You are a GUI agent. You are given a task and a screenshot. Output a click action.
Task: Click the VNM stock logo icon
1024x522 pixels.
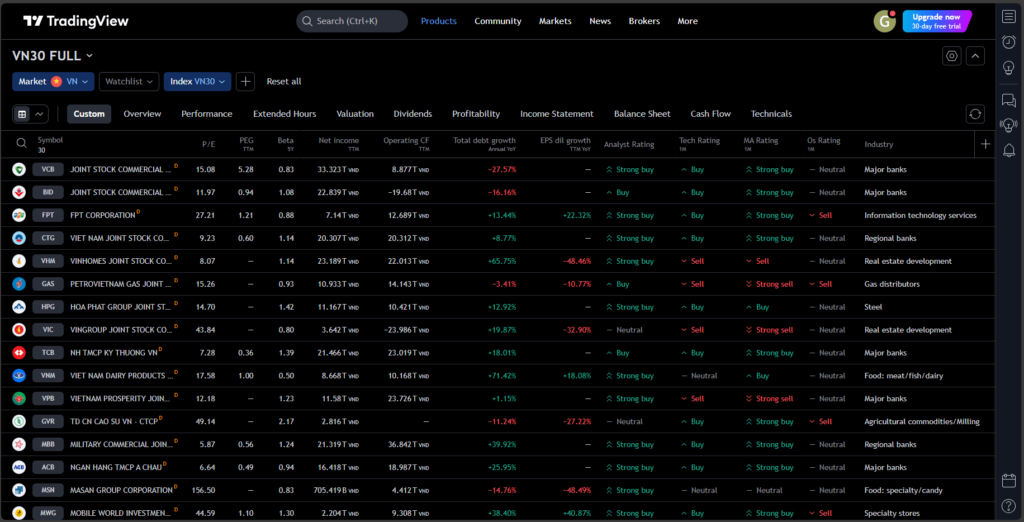pos(19,376)
